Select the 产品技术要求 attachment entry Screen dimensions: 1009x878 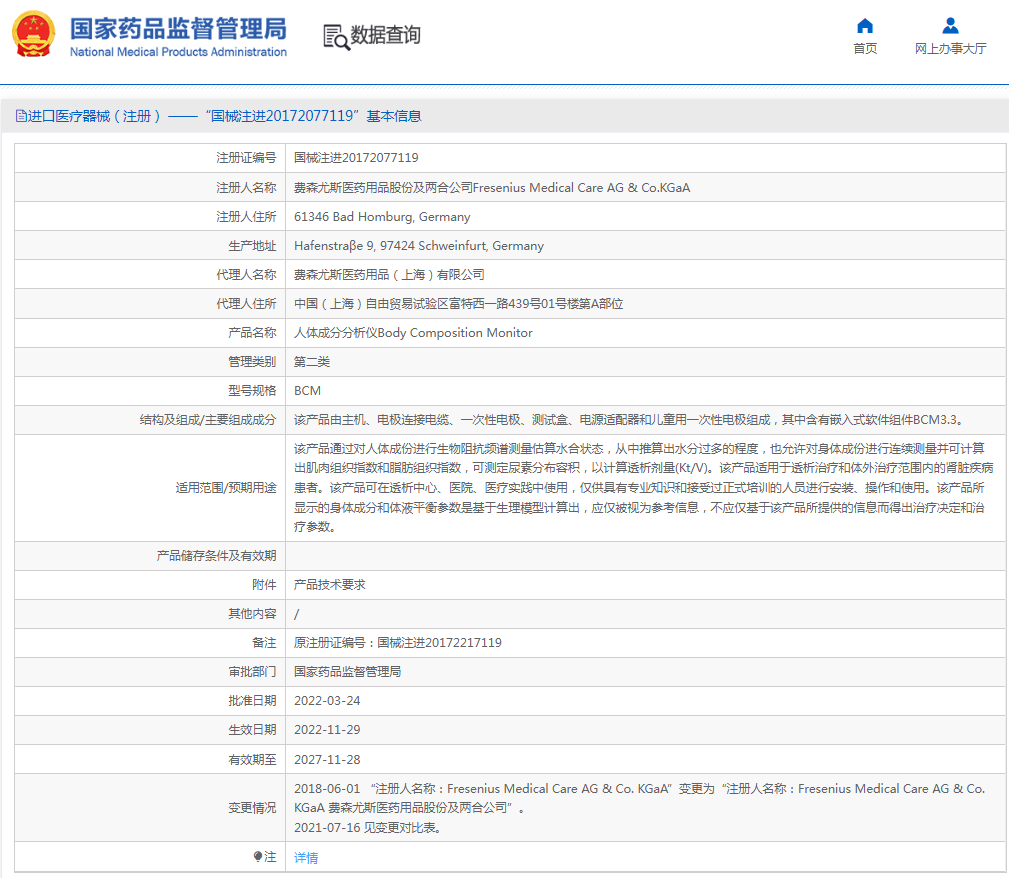coord(330,585)
